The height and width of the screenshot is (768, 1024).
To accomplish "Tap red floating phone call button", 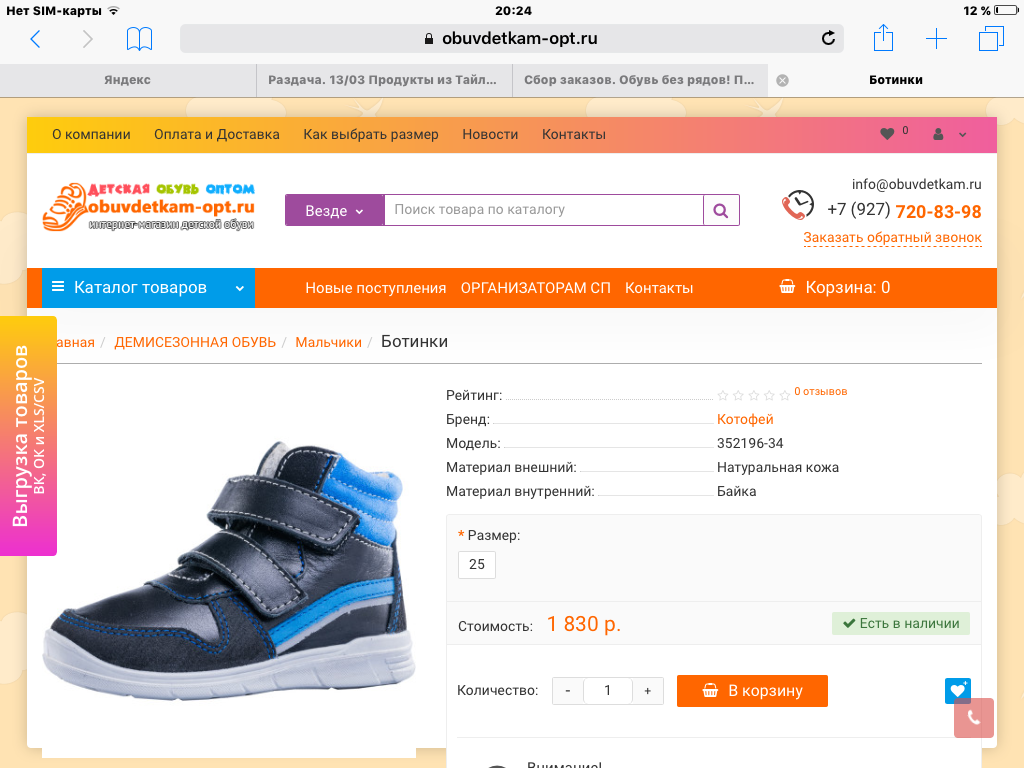I will (974, 718).
